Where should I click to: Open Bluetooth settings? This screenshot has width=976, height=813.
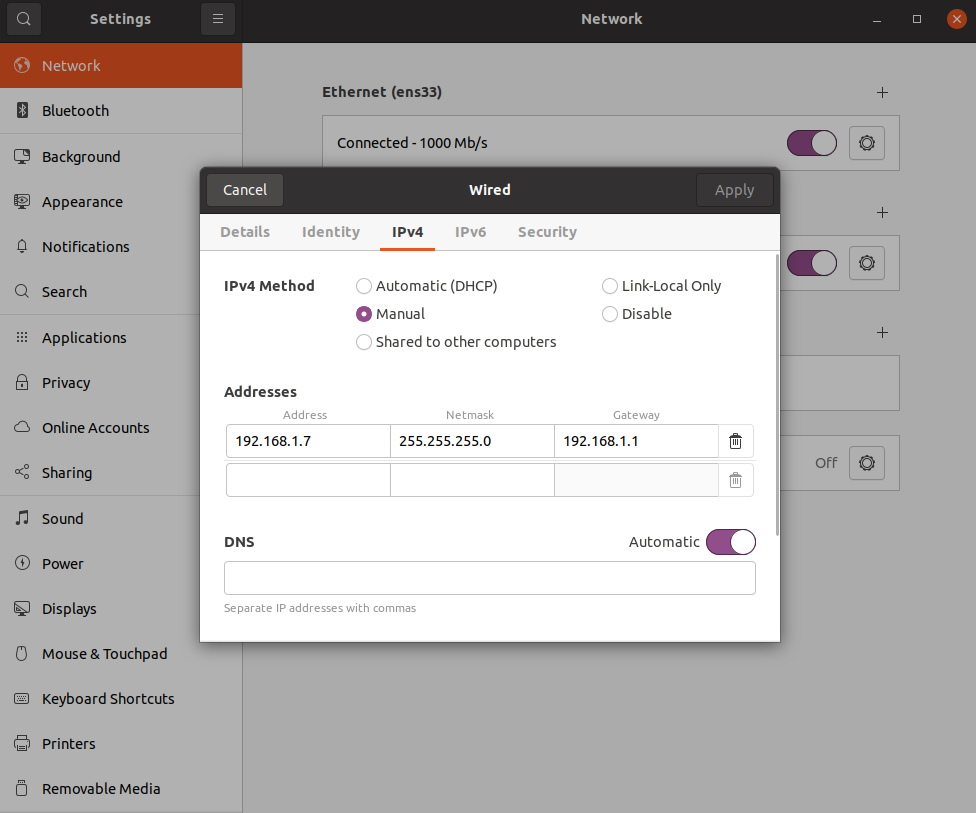click(121, 111)
